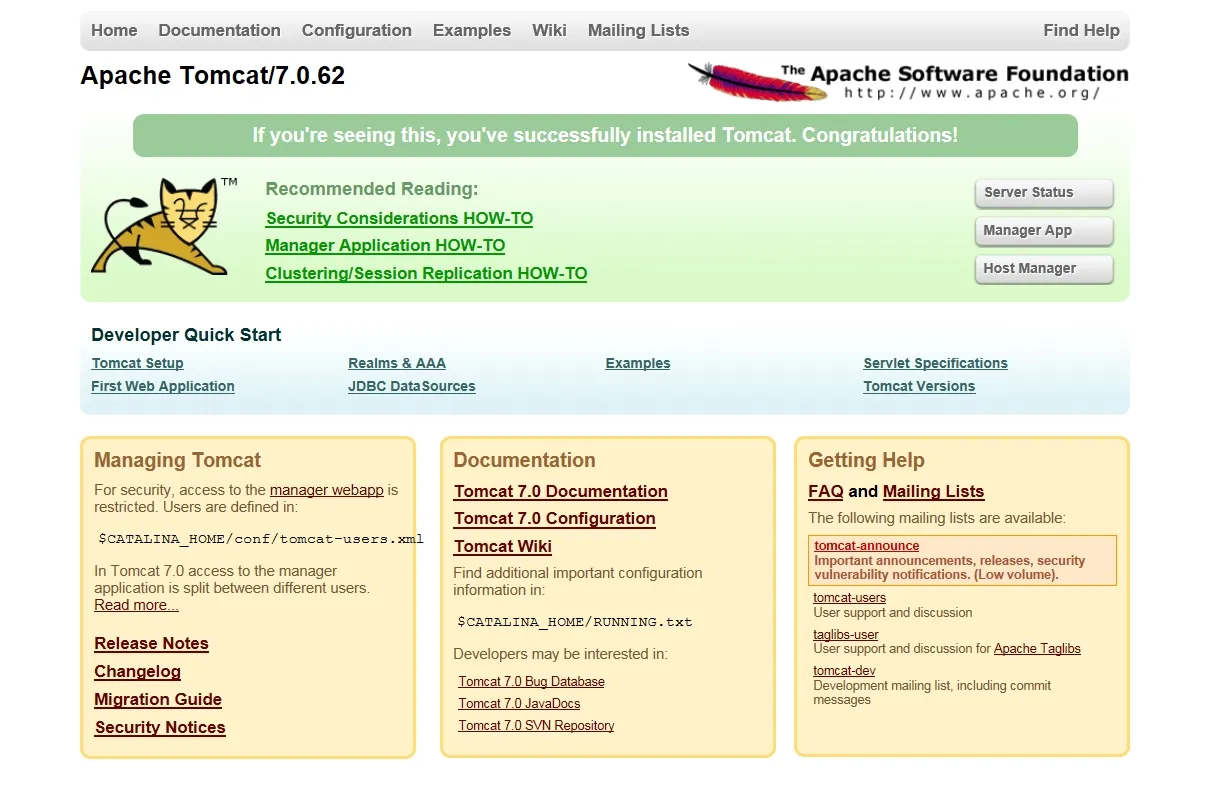This screenshot has width=1208, height=788.
Task: Click the $CATALINA_HOME/conf/tomcat-users.xml path text
Action: point(261,539)
